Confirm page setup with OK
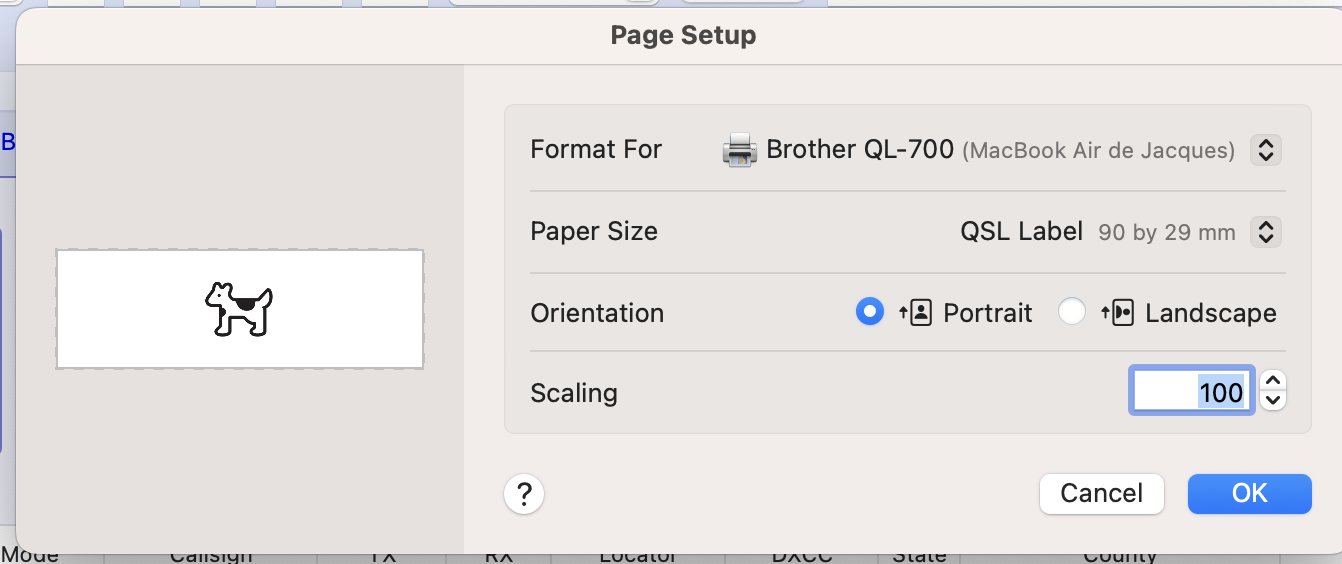Image resolution: width=1342 pixels, height=564 pixels. click(1249, 493)
